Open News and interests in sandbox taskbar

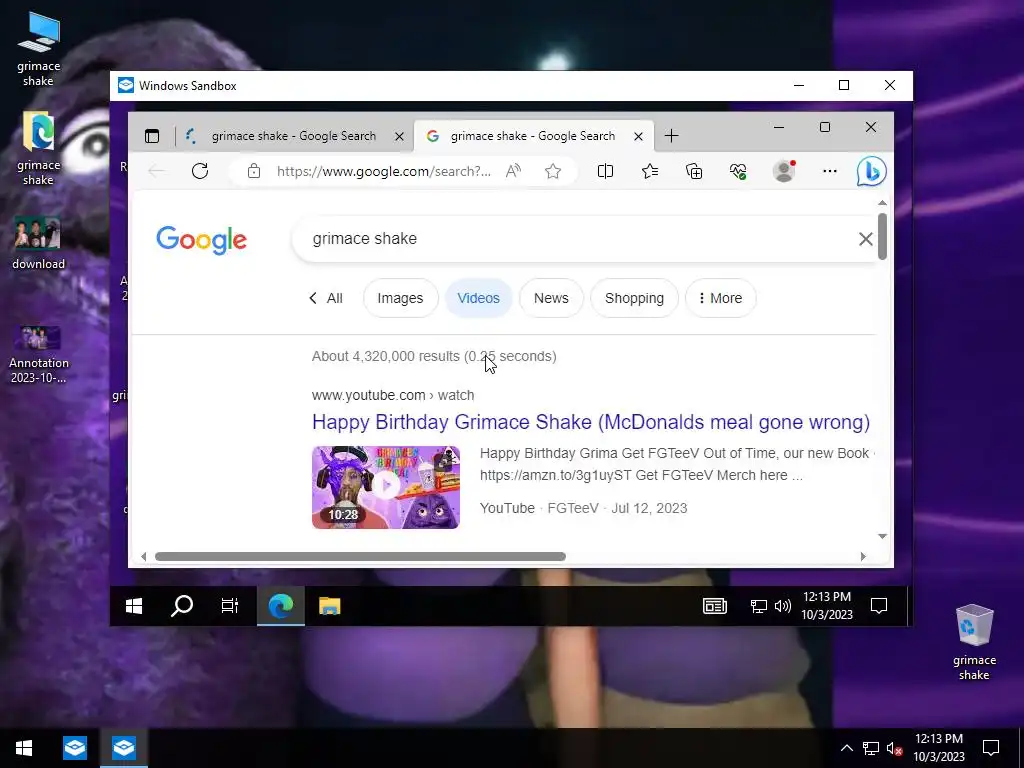pyautogui.click(x=715, y=606)
